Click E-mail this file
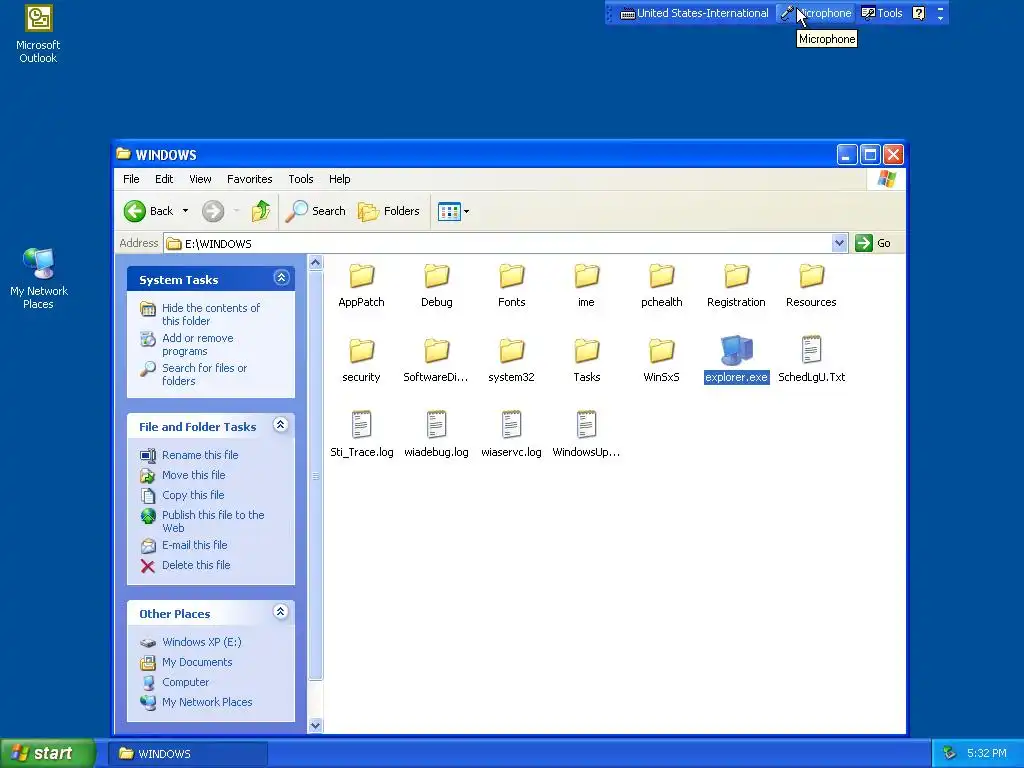Screen dimensions: 1024x768 click(x=195, y=545)
